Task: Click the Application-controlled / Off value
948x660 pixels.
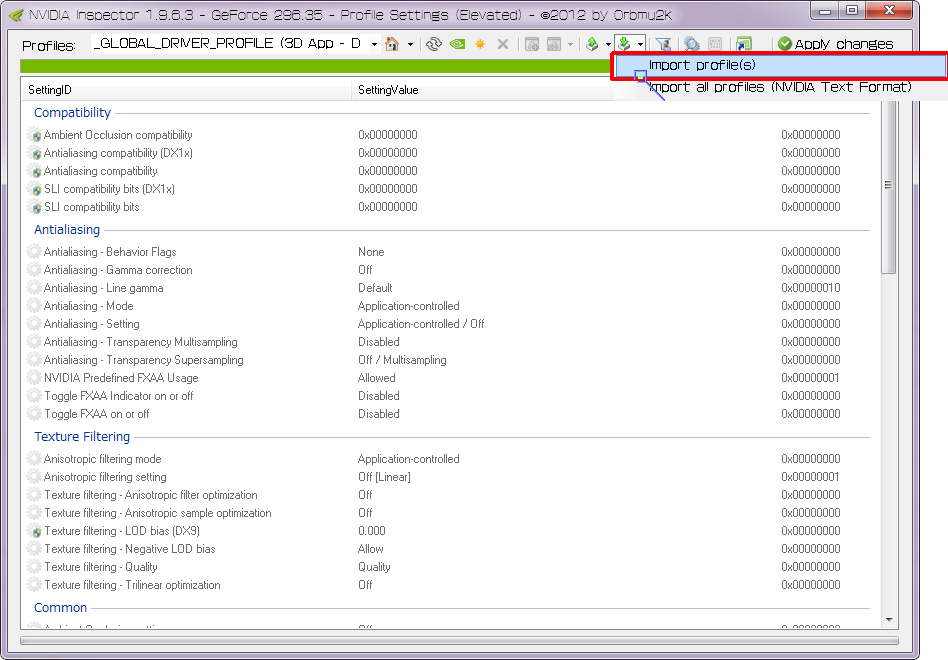Action: (x=421, y=324)
